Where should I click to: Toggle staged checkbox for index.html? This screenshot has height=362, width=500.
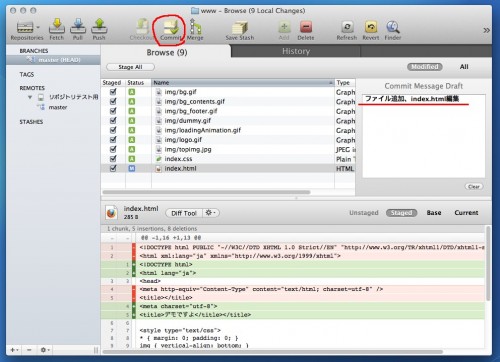pos(113,168)
